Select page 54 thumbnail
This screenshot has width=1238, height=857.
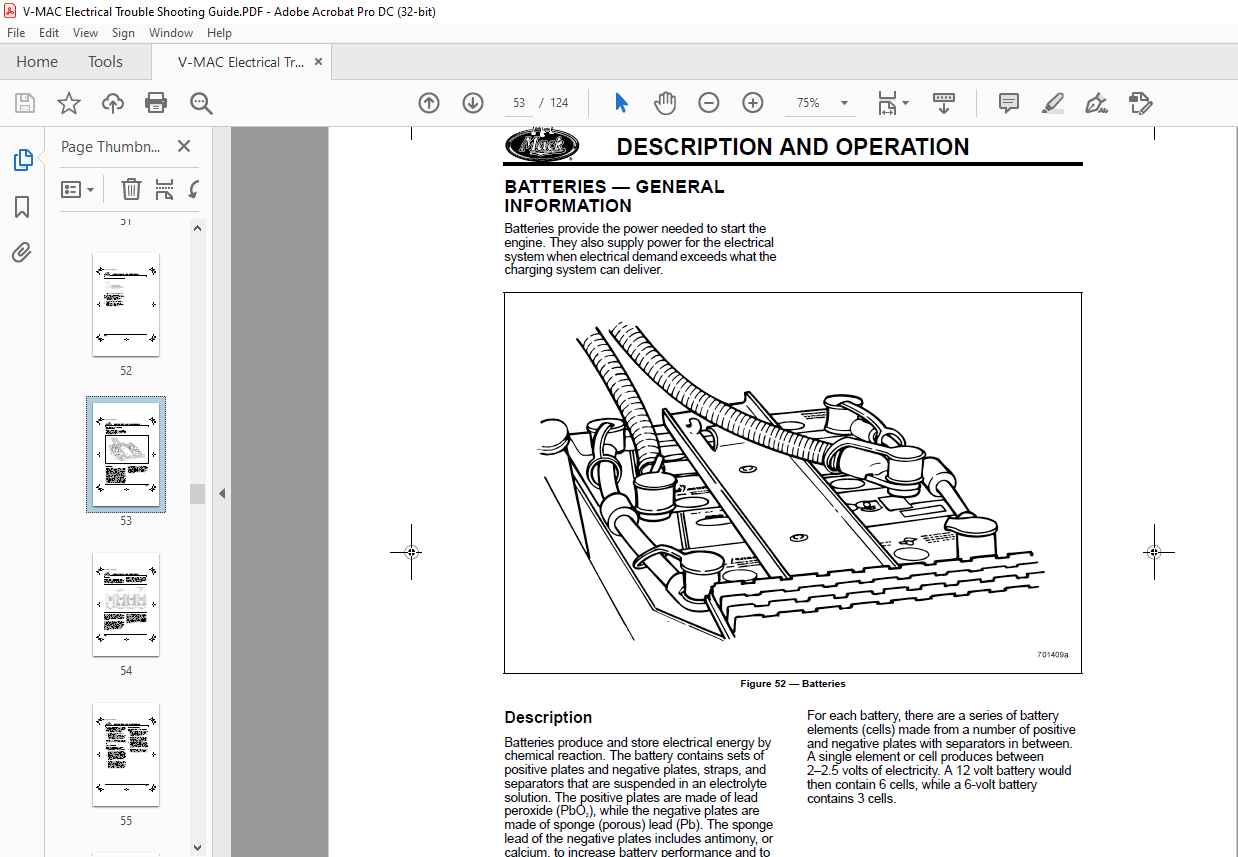coord(126,604)
